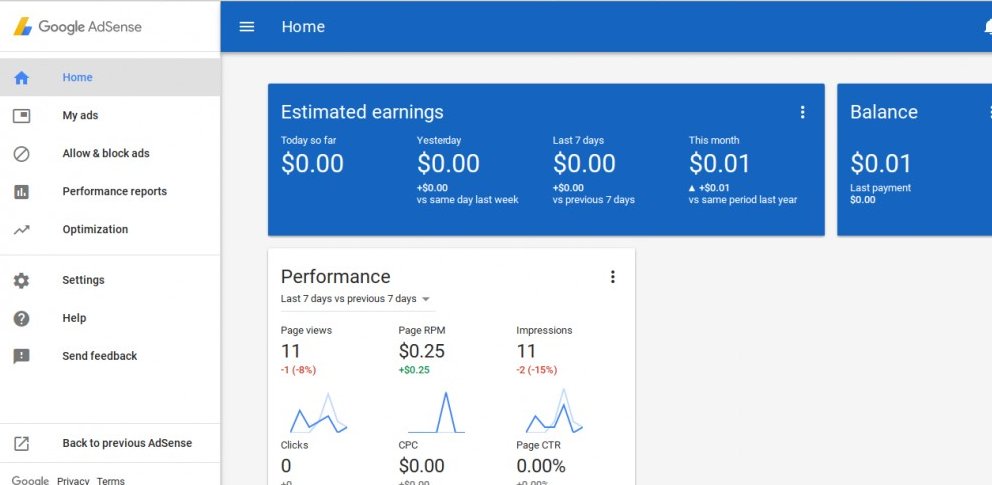Click the Impressions sparkline chart
Viewport: 992px width, 485px height.
[x=554, y=411]
